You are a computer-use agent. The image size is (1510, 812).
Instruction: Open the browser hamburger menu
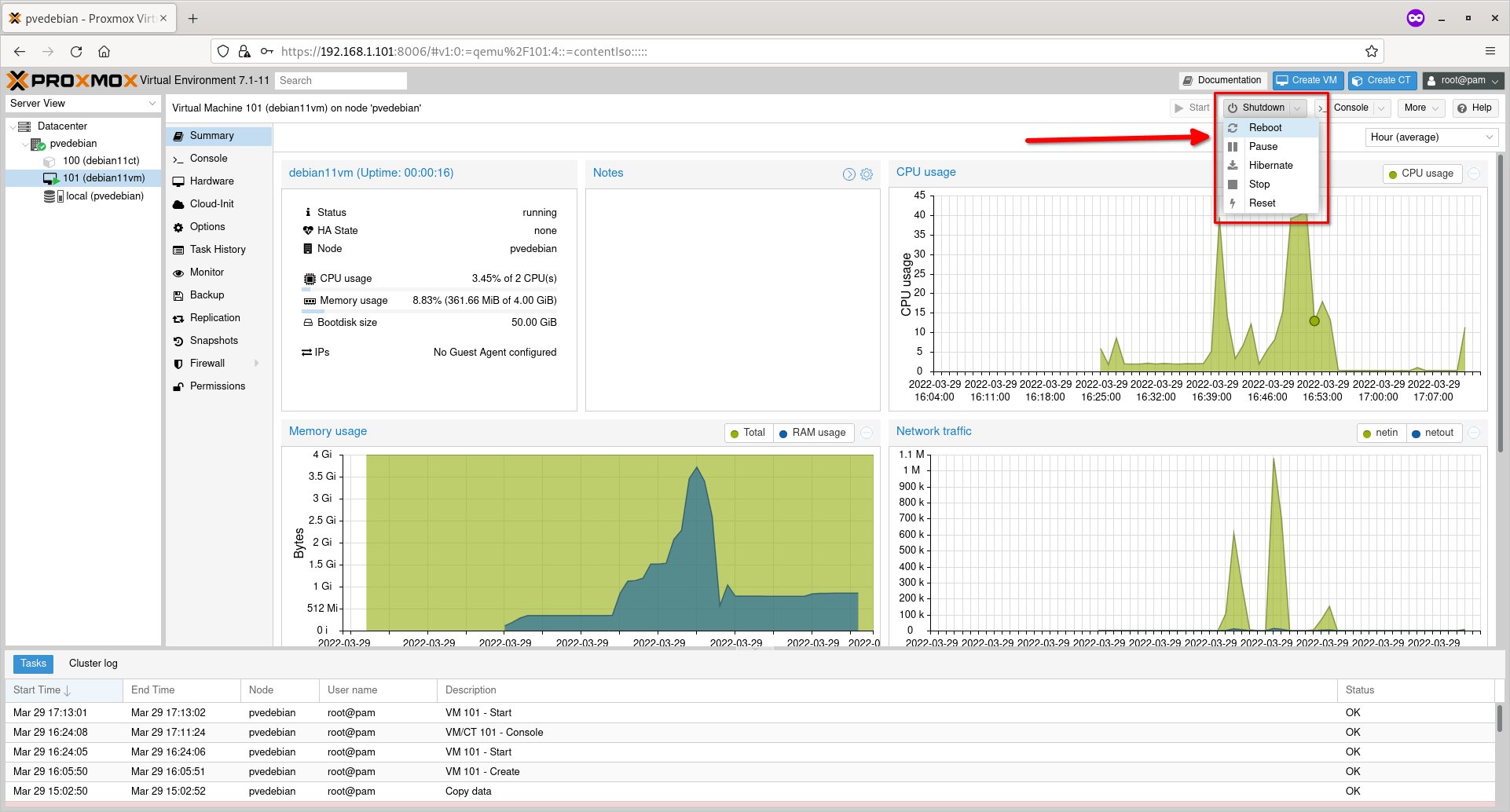click(1490, 52)
